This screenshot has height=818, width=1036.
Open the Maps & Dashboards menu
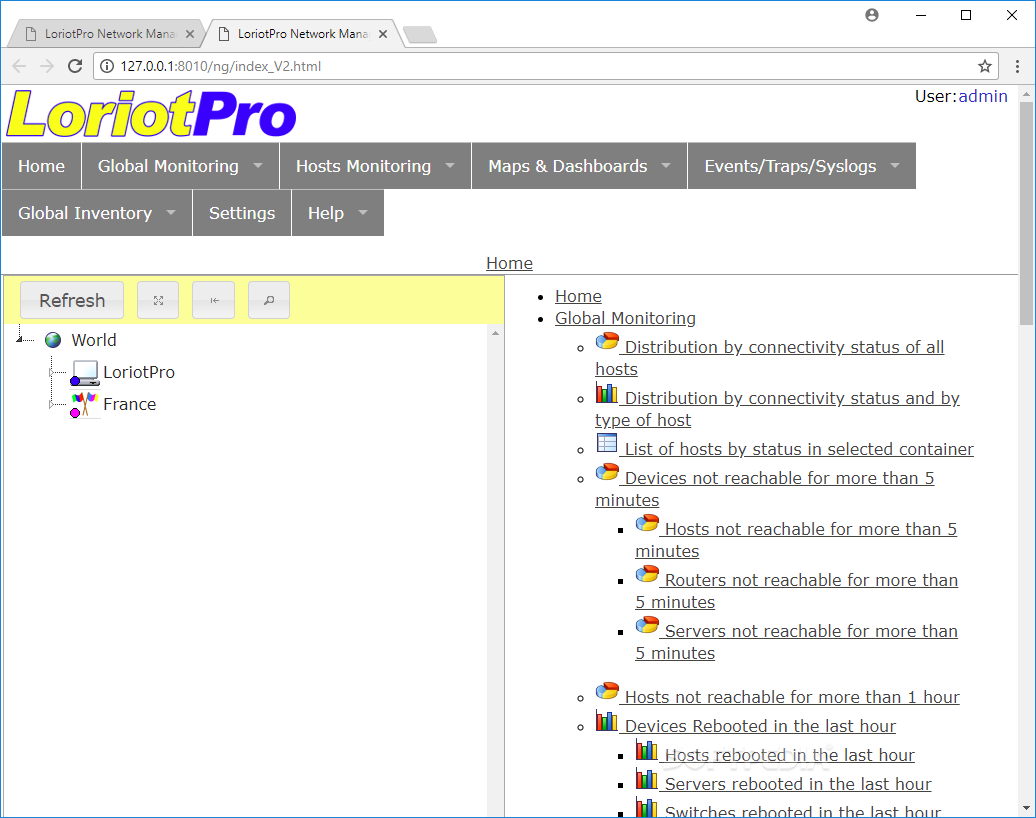click(579, 166)
